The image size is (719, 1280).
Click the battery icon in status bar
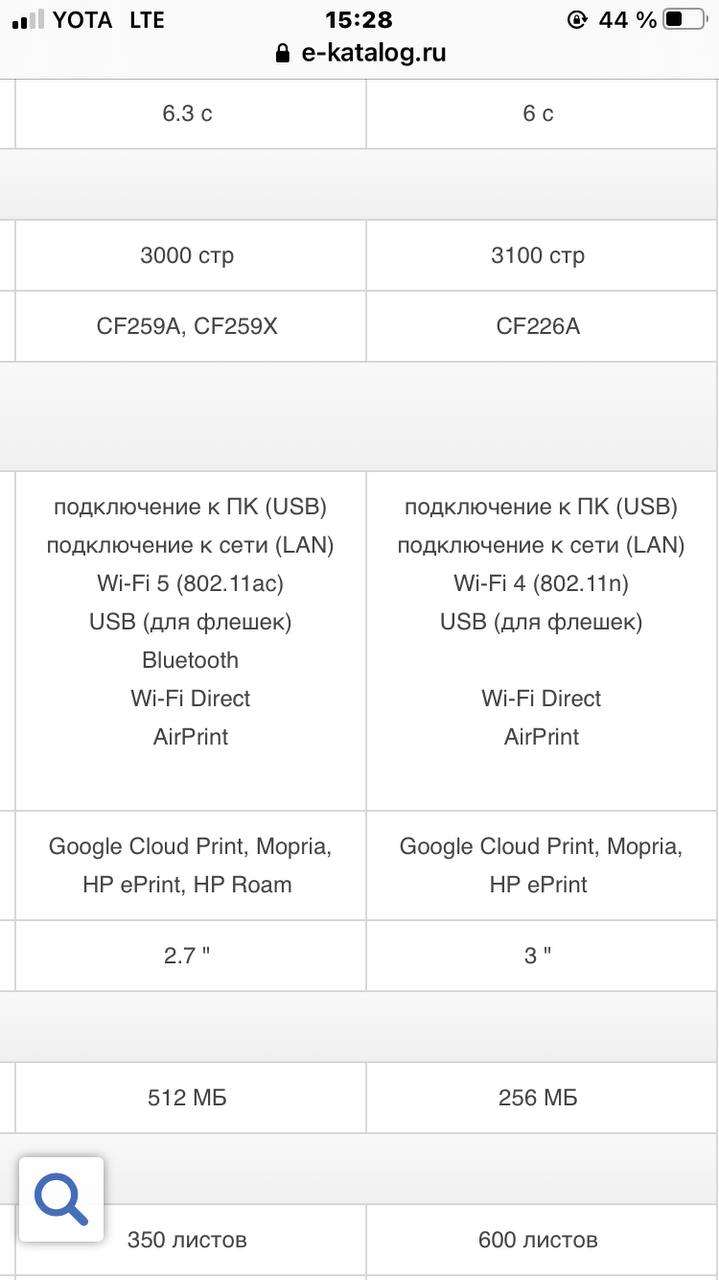(x=686, y=19)
